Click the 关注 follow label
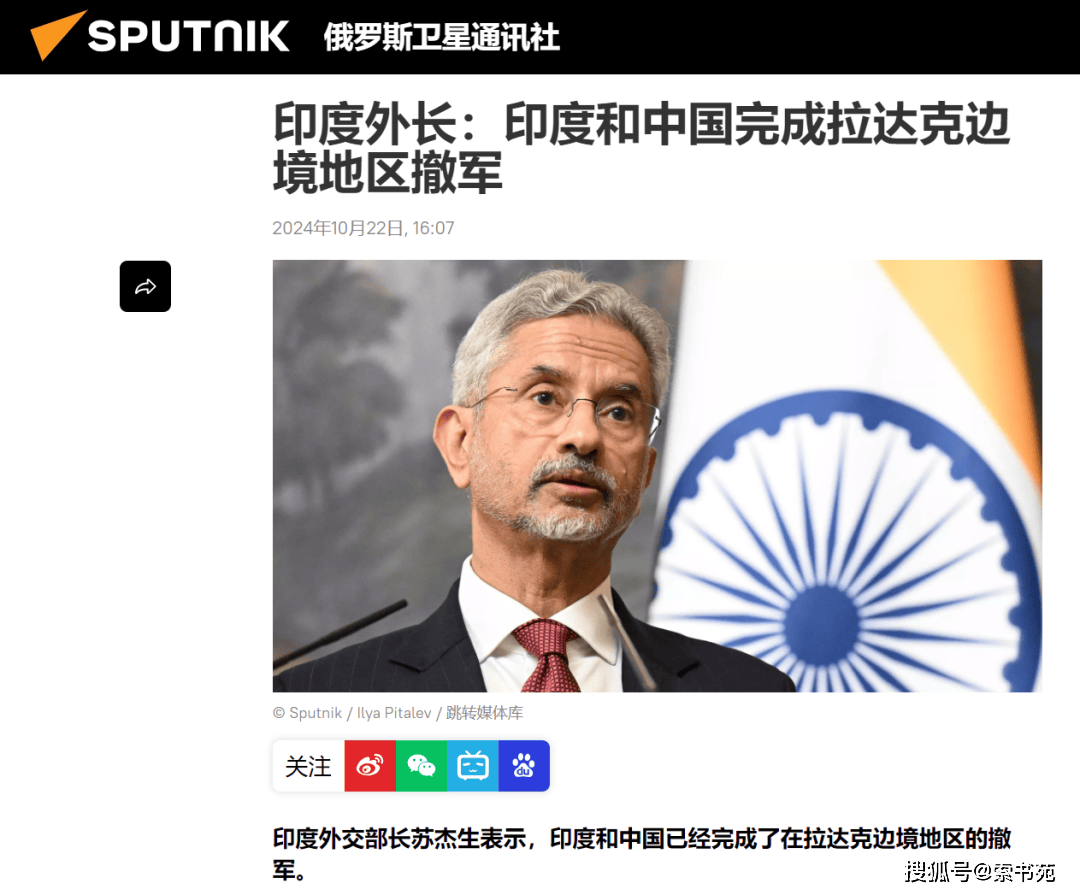 tap(309, 766)
